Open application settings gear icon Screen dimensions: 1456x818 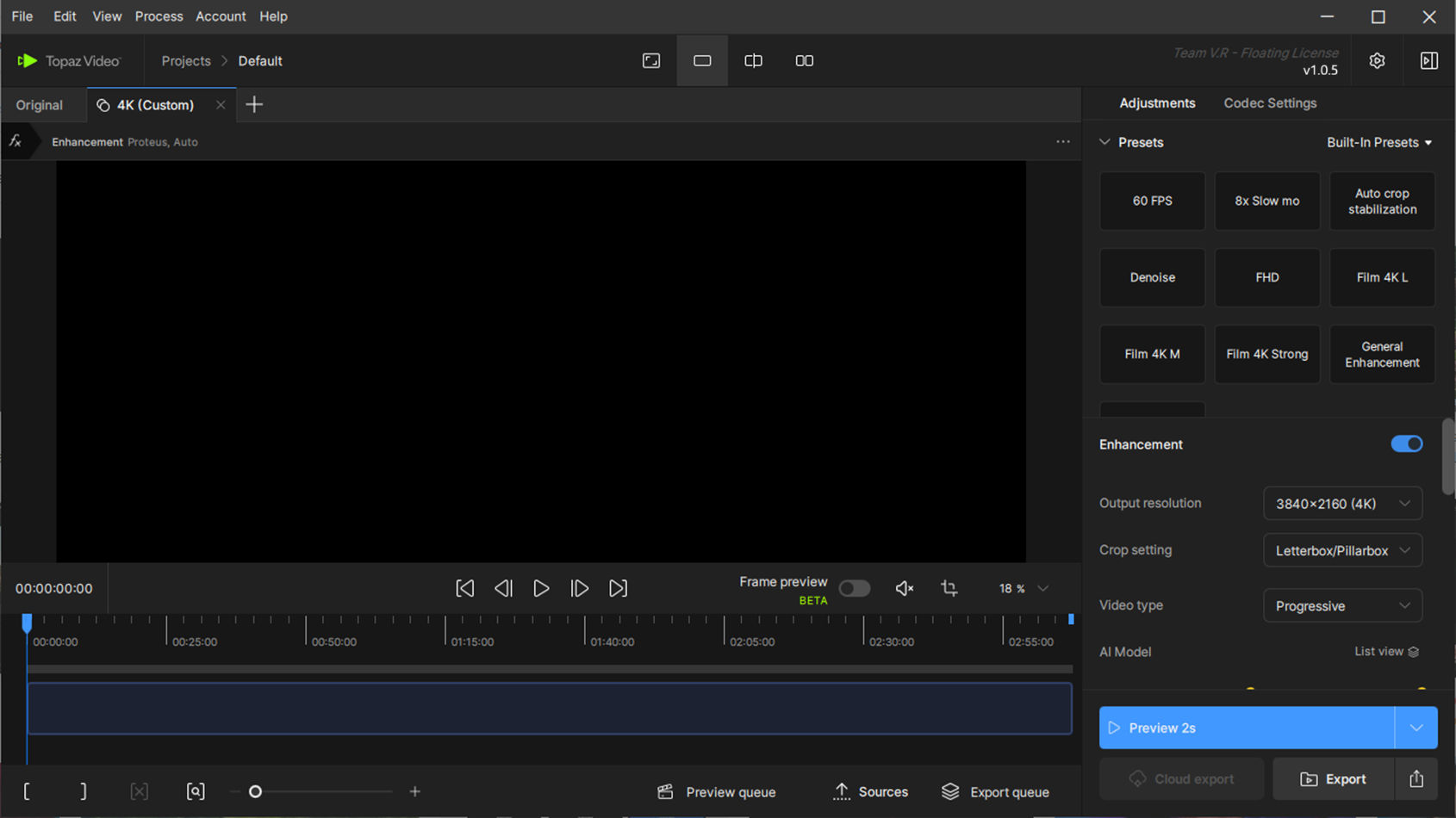1376,60
